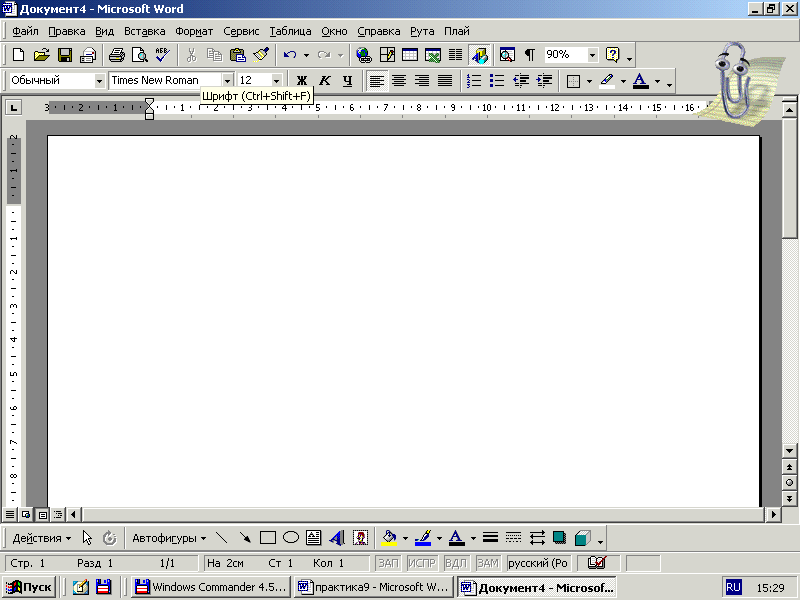This screenshot has width=800, height=600.
Task: Open the Вставка menu
Action: coord(144,31)
